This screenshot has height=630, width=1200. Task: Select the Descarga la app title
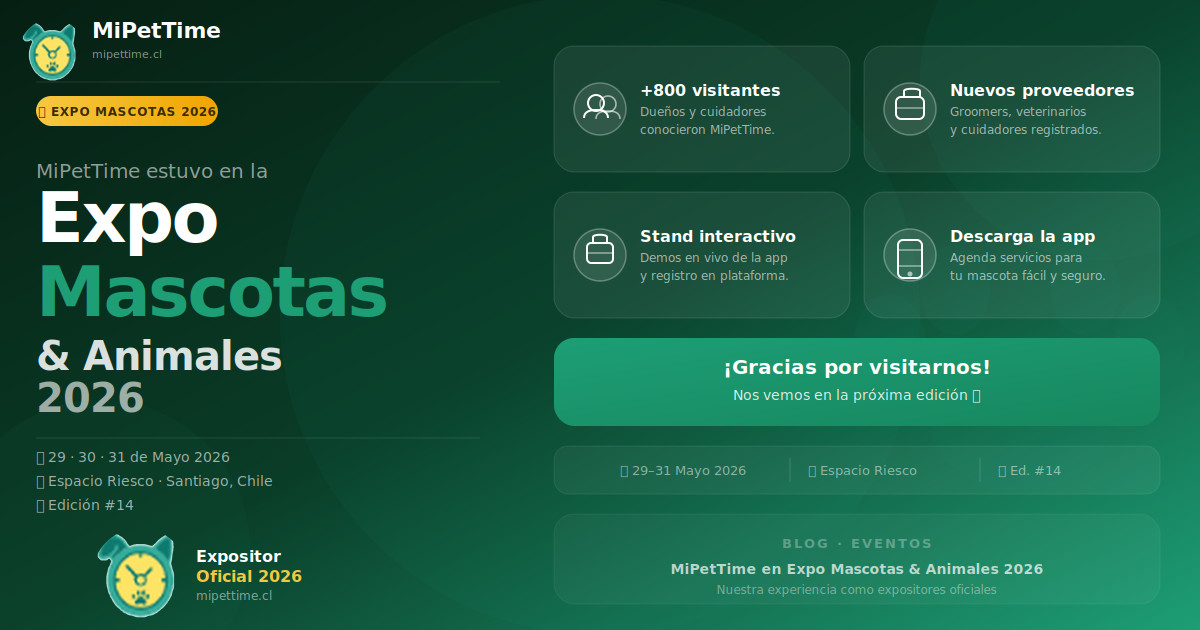(x=1022, y=236)
